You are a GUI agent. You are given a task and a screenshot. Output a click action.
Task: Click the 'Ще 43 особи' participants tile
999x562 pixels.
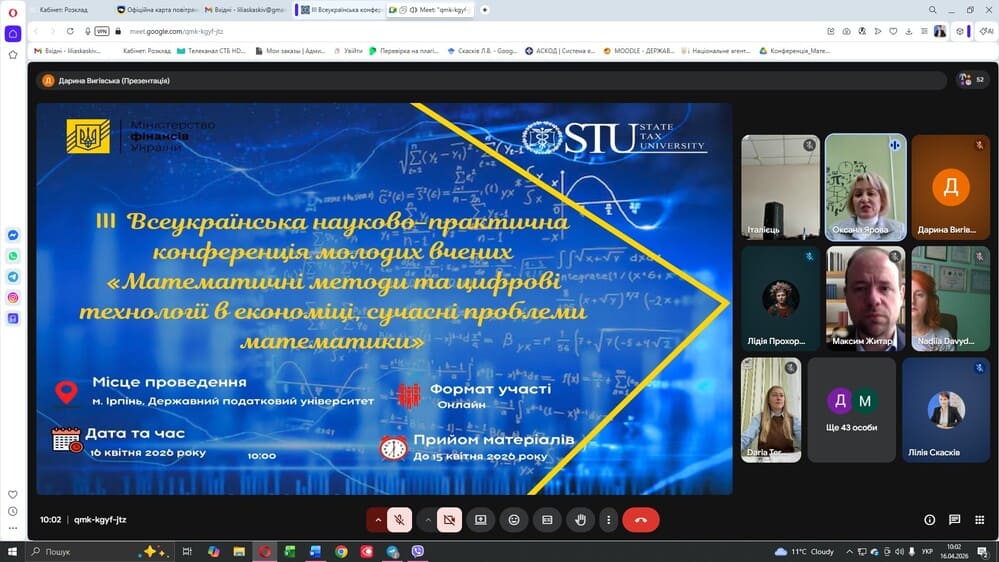850,409
